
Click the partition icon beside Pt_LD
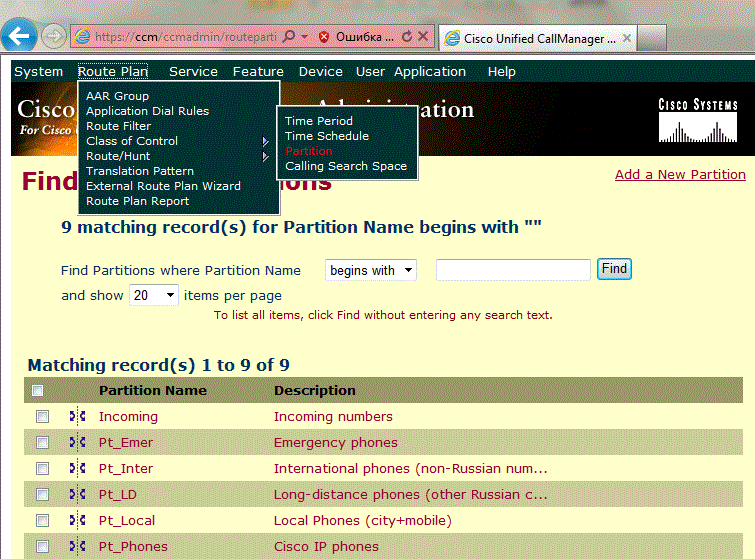[77, 494]
